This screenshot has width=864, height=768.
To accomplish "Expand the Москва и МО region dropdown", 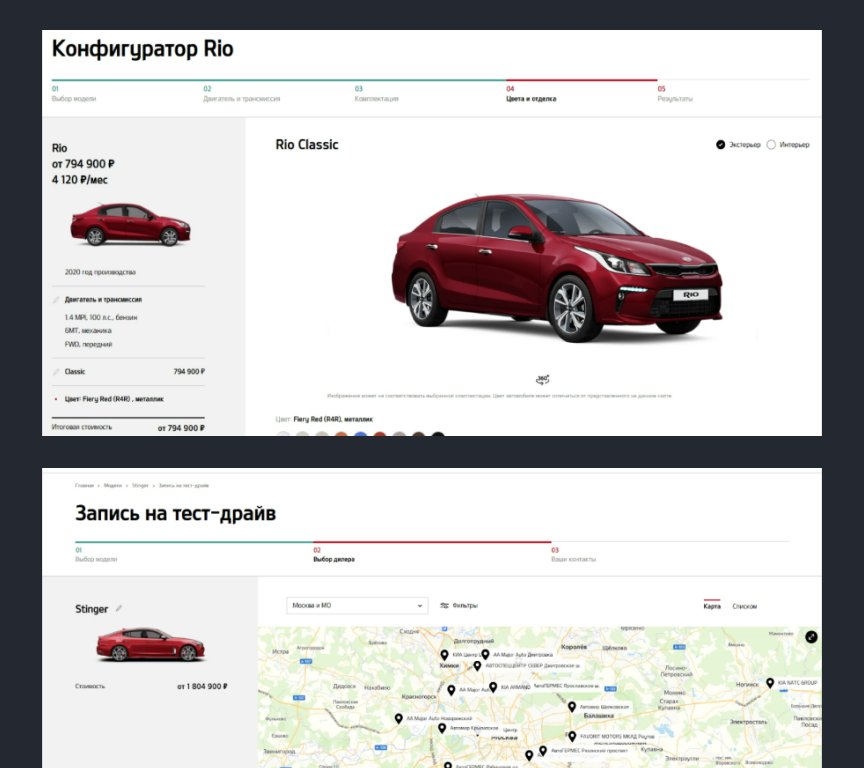I will click(x=357, y=605).
